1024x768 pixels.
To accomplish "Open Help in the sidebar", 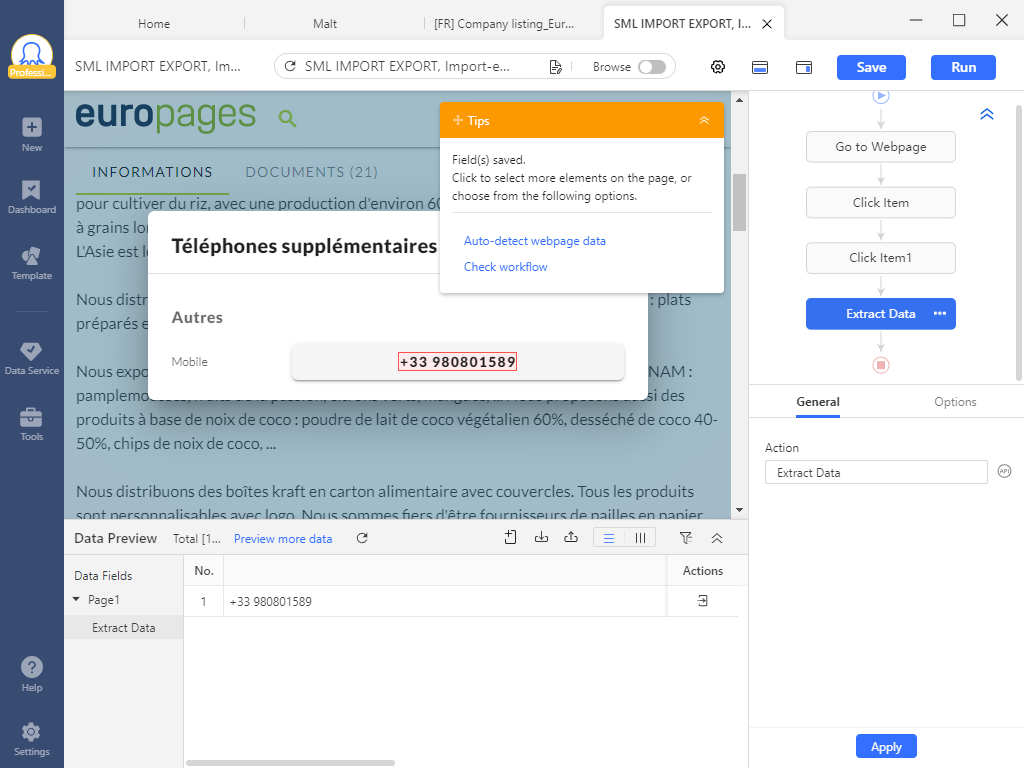I will 31,674.
